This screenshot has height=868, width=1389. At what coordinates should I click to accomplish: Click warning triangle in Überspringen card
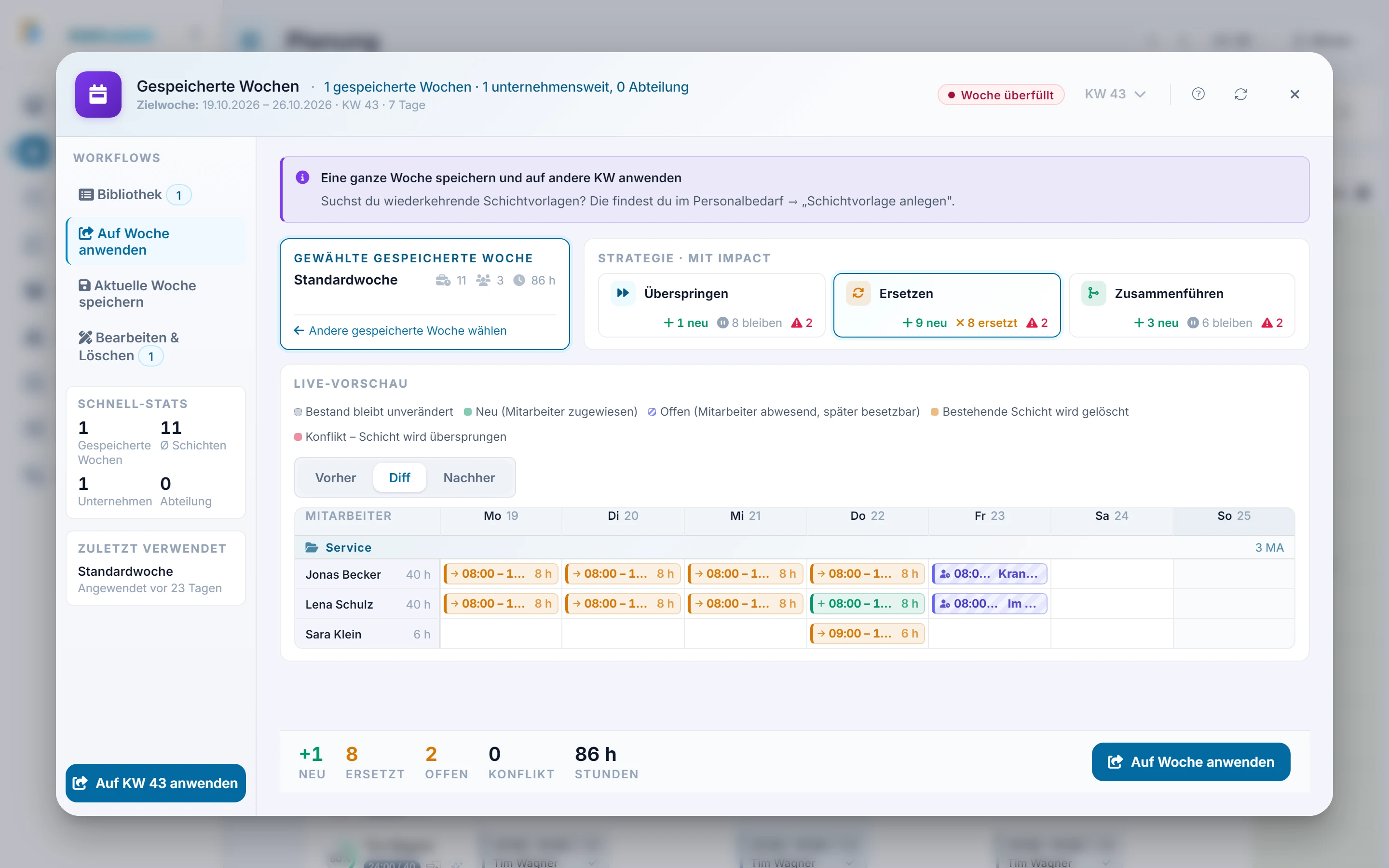[796, 323]
